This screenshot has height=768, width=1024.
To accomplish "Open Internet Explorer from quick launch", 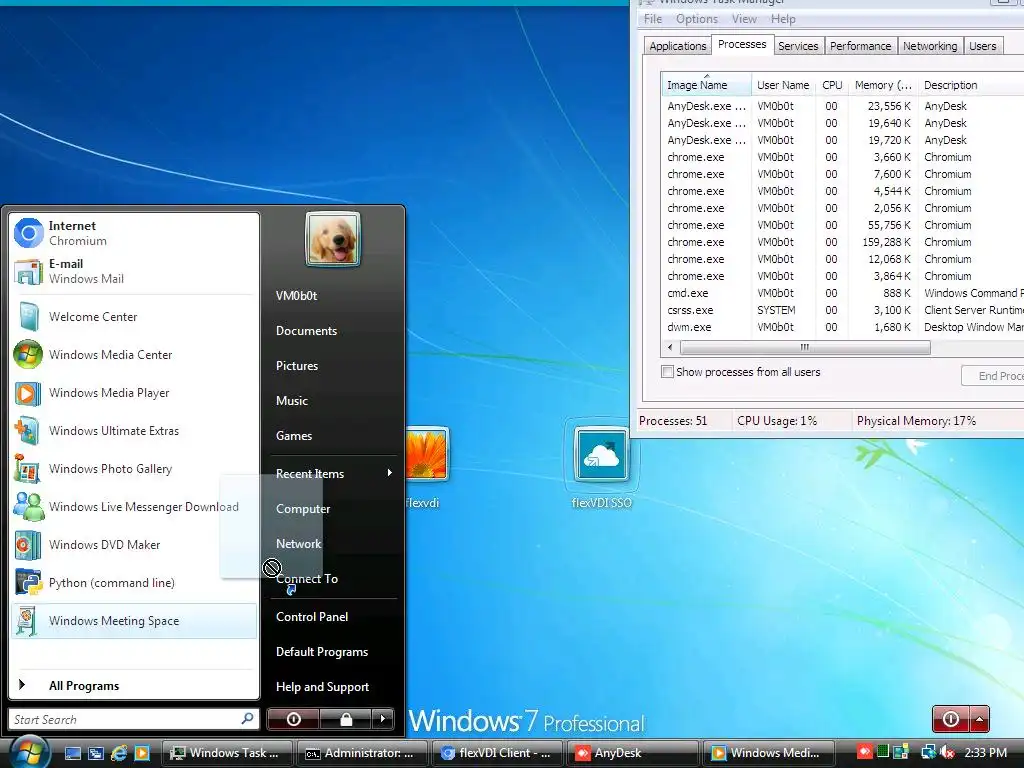I will [119, 753].
